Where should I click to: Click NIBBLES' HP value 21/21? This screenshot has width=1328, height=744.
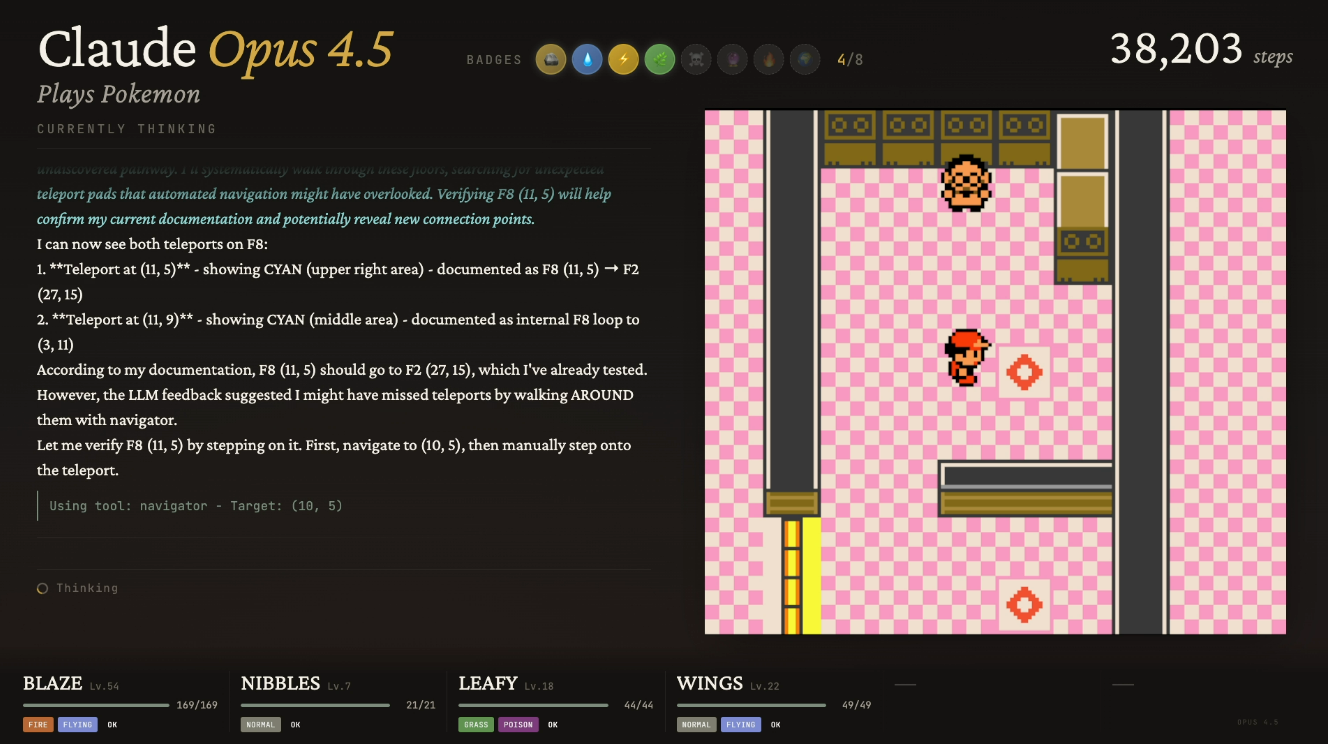click(423, 706)
